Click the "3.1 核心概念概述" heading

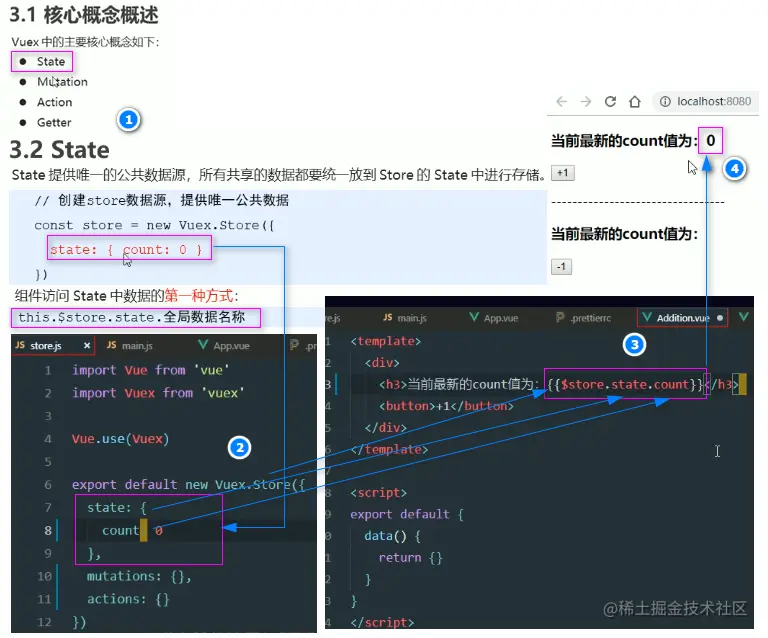point(84,15)
